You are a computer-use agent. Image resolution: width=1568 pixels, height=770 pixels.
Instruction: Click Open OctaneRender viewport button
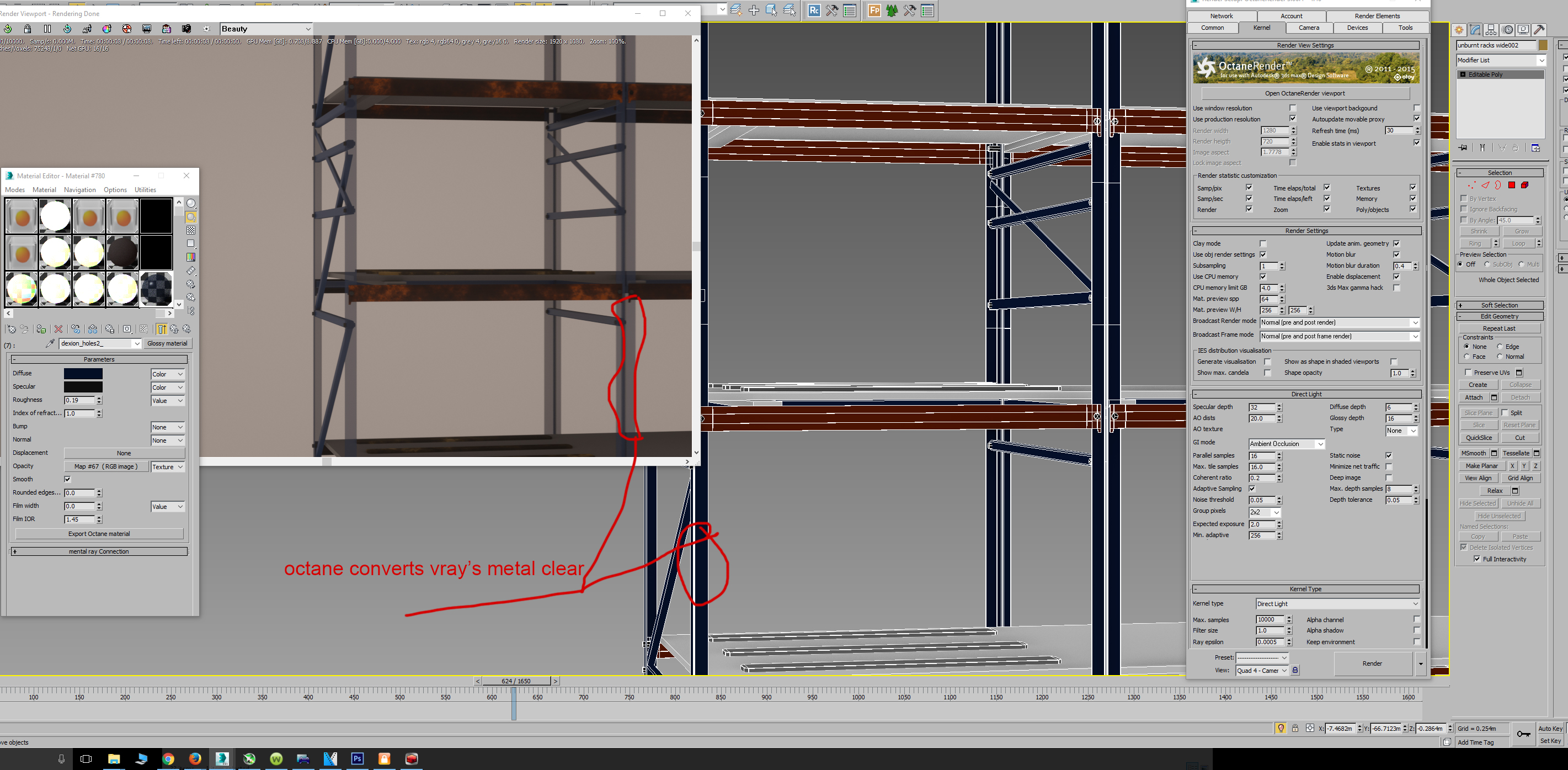[1304, 93]
